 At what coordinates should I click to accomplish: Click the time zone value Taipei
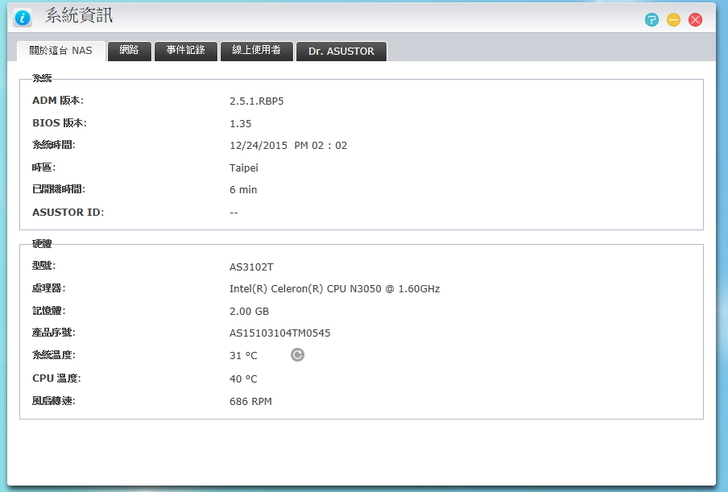click(244, 168)
